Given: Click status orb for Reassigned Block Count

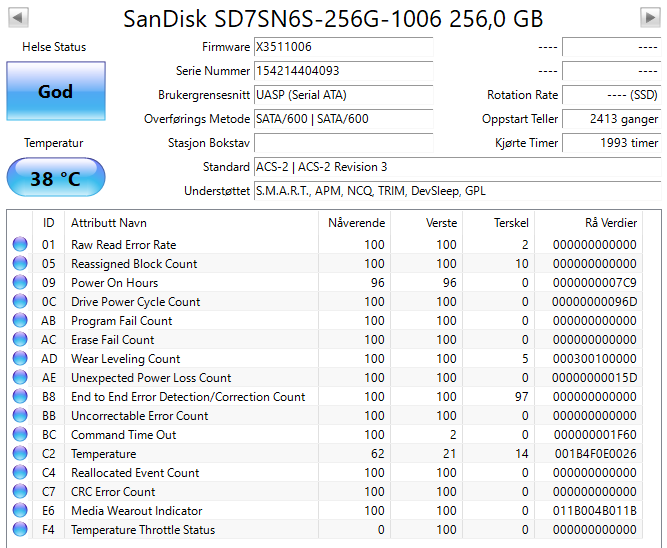Looking at the screenshot, I should (x=20, y=263).
